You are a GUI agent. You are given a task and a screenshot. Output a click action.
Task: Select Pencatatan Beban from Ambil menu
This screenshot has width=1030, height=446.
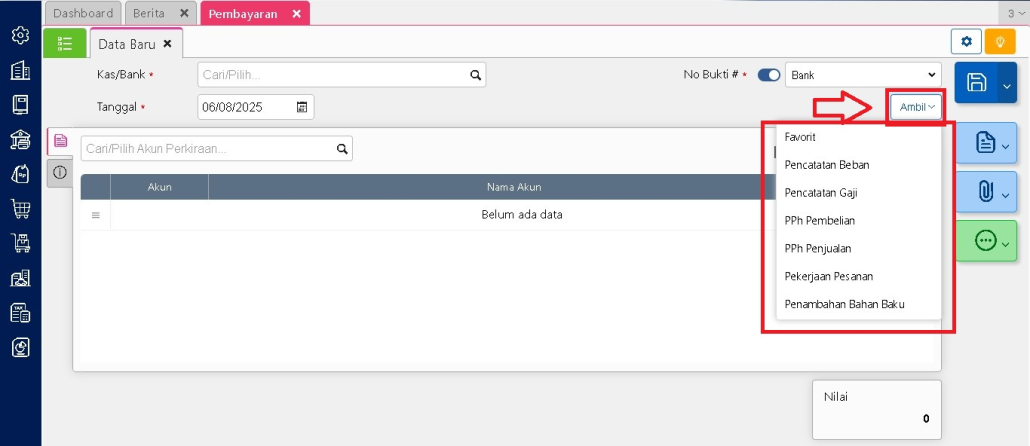click(826, 165)
